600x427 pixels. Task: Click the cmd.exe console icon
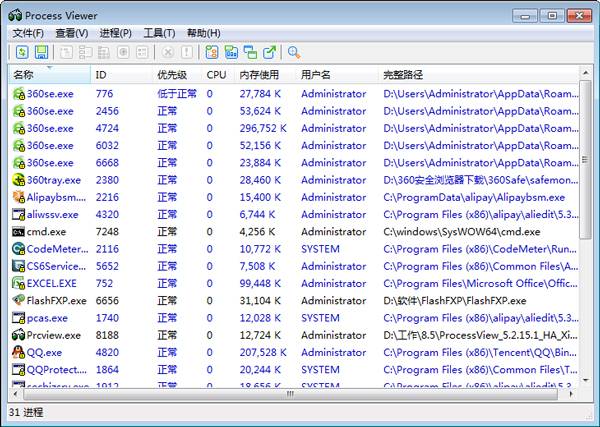(x=18, y=231)
